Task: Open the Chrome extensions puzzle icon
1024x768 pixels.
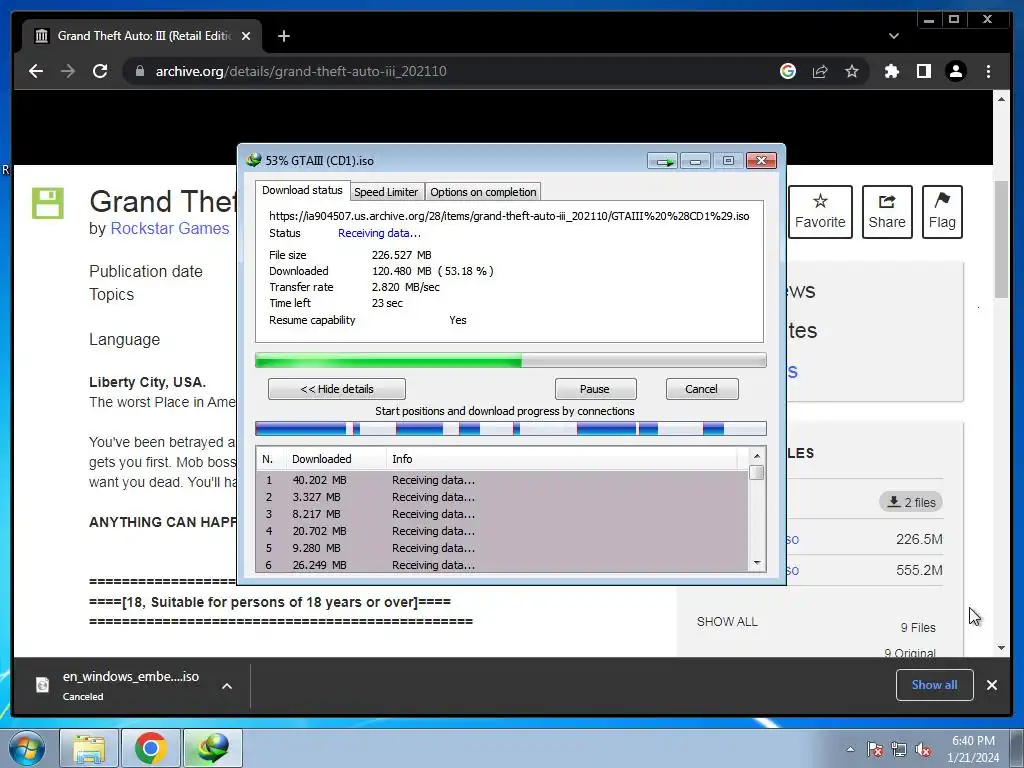Action: pyautogui.click(x=891, y=71)
